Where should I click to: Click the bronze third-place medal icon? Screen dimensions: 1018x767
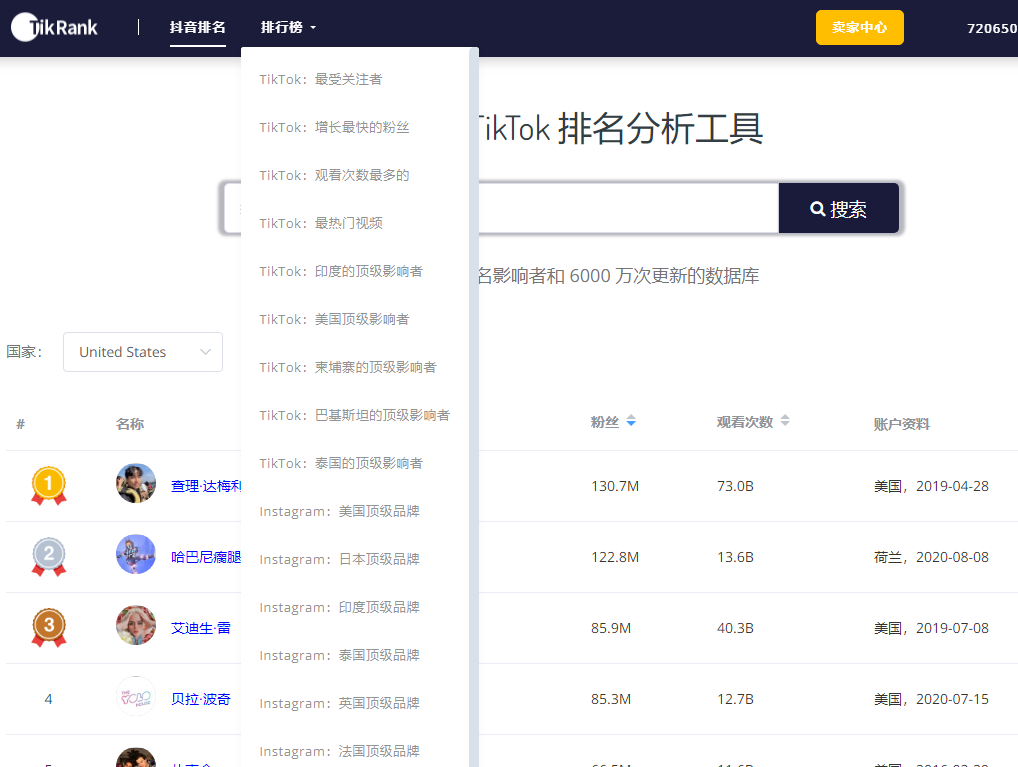pyautogui.click(x=49, y=628)
